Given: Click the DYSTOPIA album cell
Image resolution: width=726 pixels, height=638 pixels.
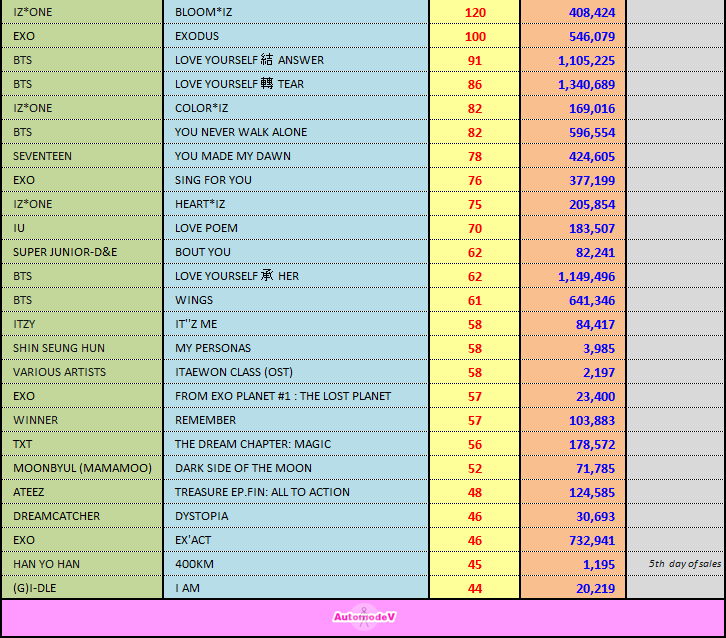Looking at the screenshot, I should [x=296, y=516].
